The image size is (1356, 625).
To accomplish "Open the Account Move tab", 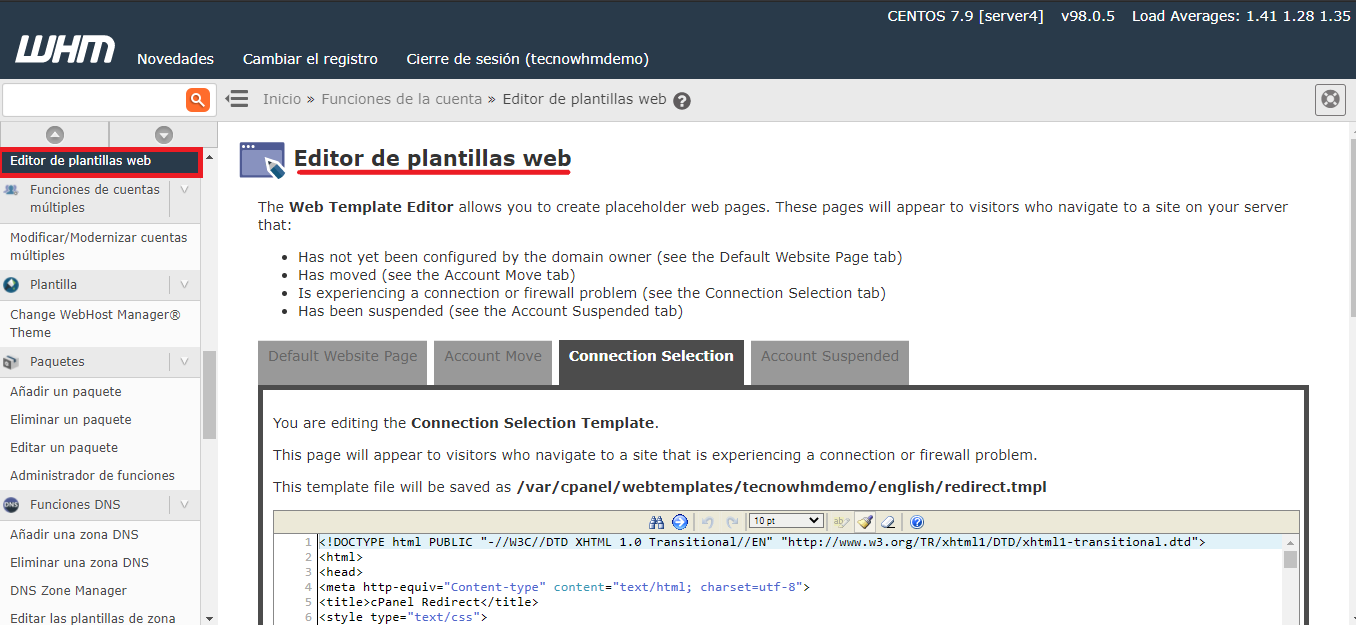I will 493,357.
